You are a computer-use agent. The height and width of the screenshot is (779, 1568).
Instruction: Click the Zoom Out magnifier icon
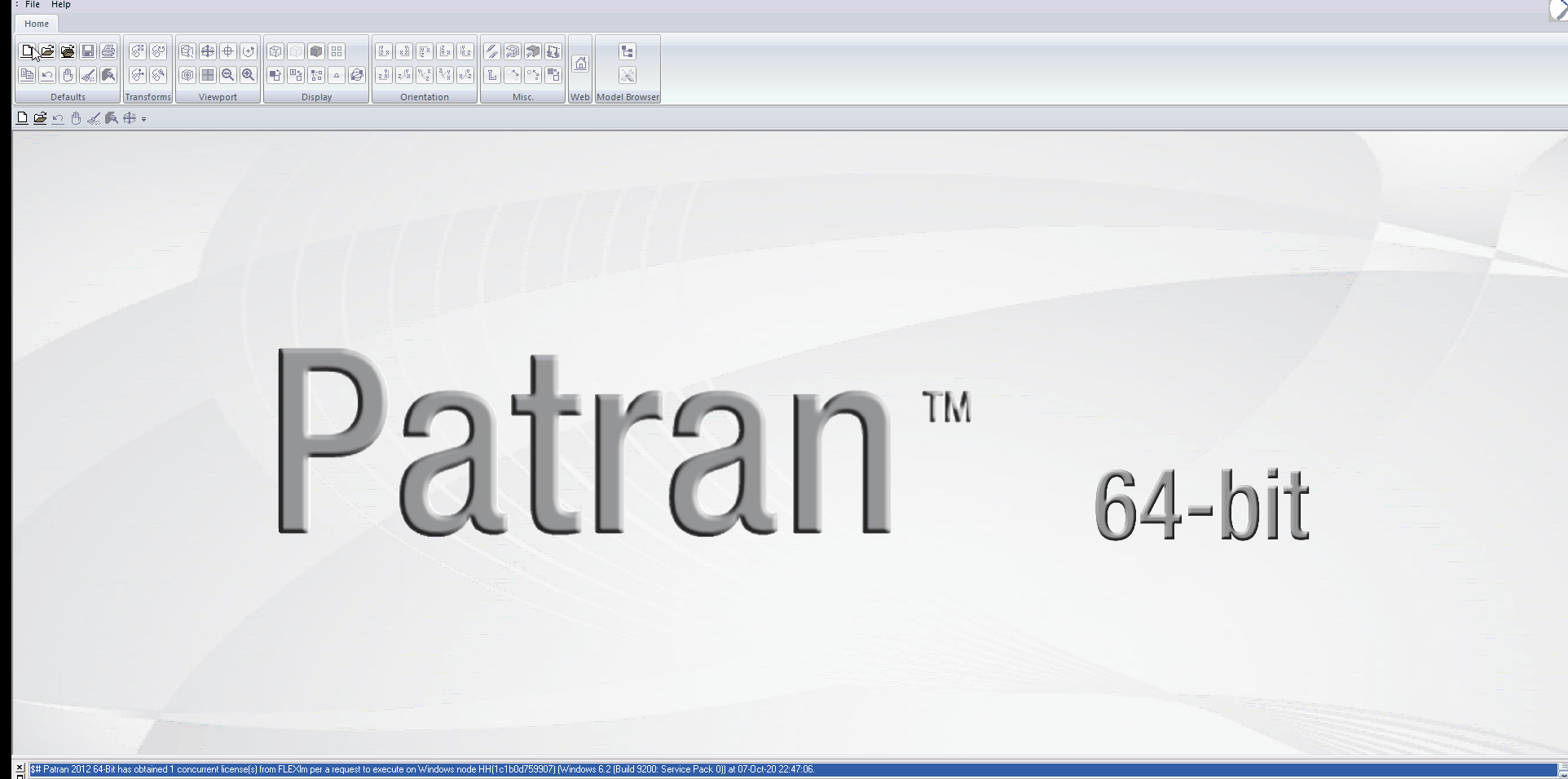pyautogui.click(x=228, y=75)
